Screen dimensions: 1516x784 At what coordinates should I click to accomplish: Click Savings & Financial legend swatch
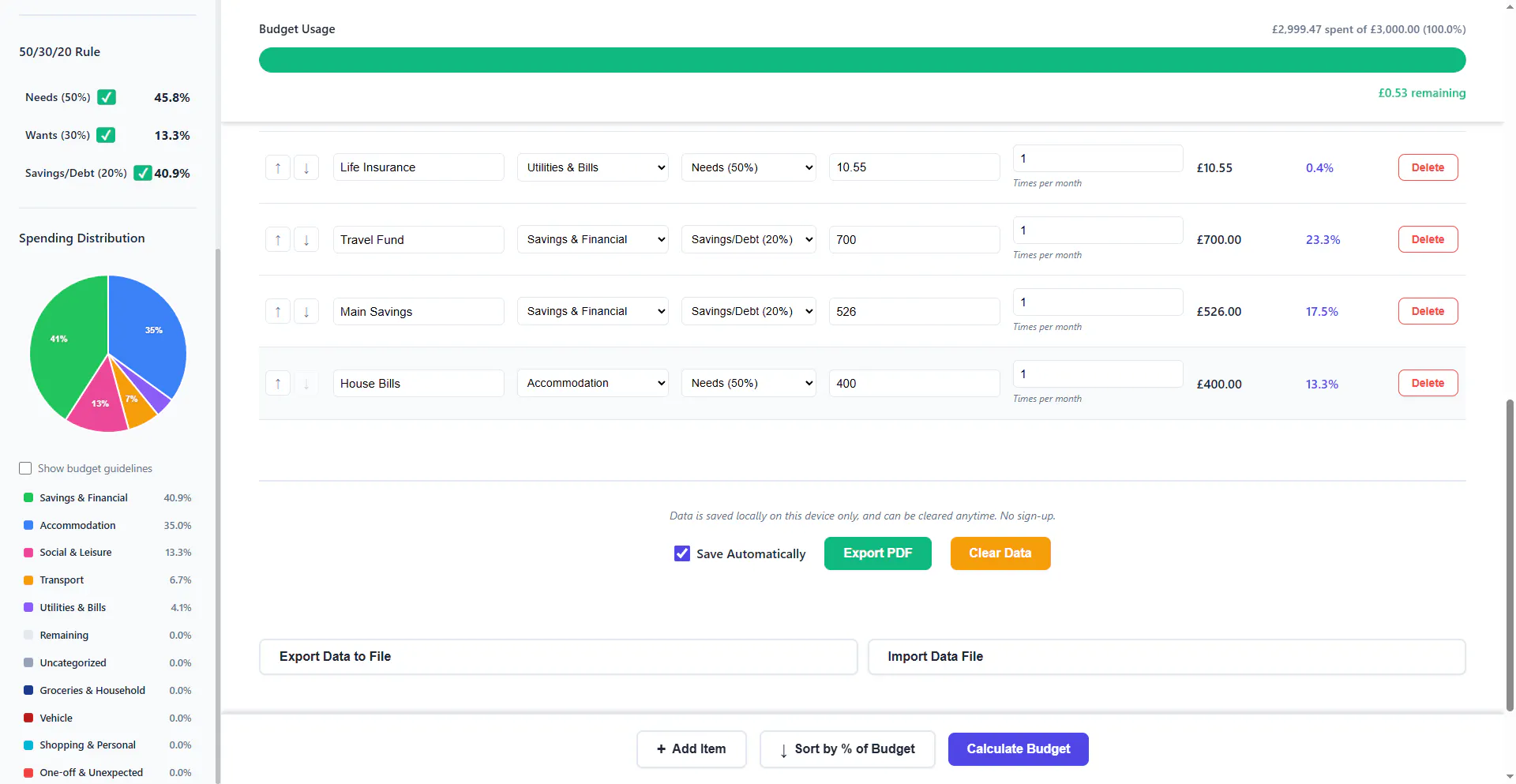click(x=28, y=497)
